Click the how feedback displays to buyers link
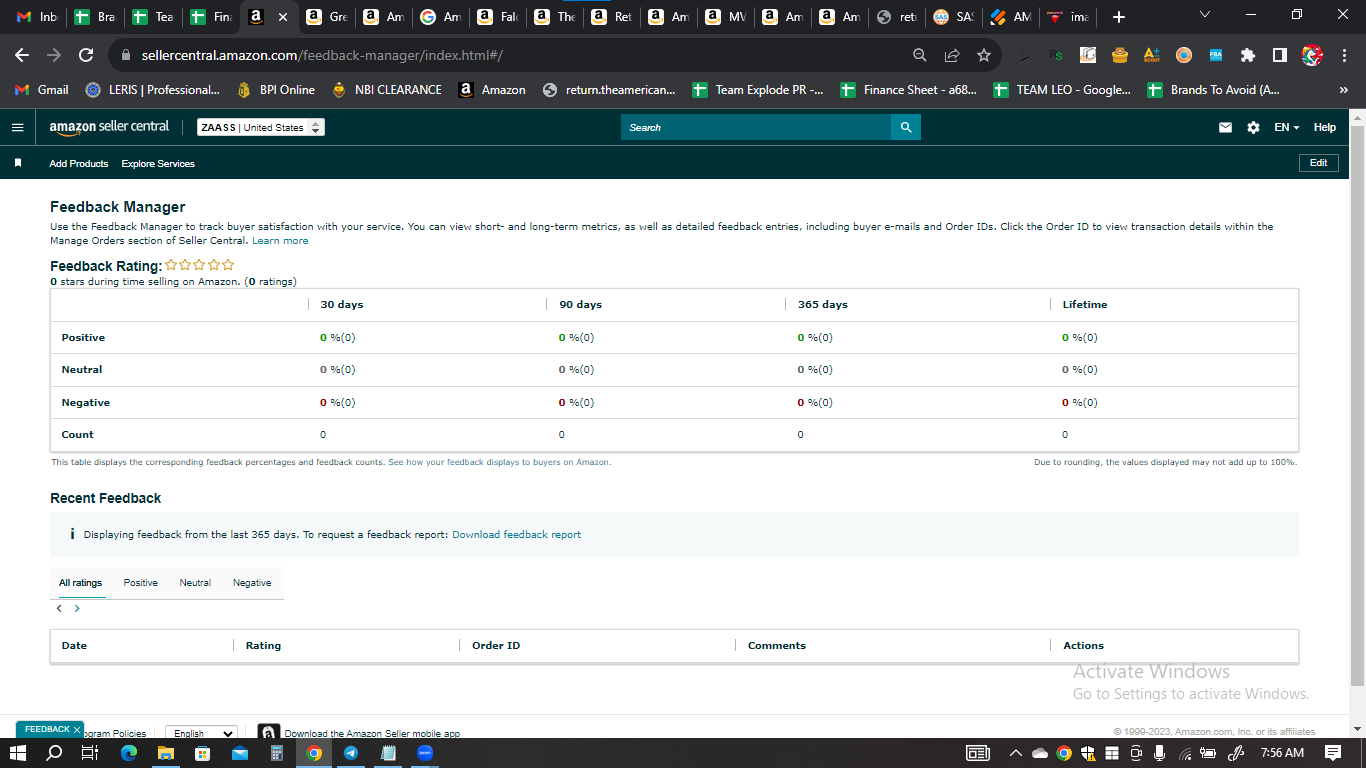Viewport: 1366px width, 768px height. point(499,462)
